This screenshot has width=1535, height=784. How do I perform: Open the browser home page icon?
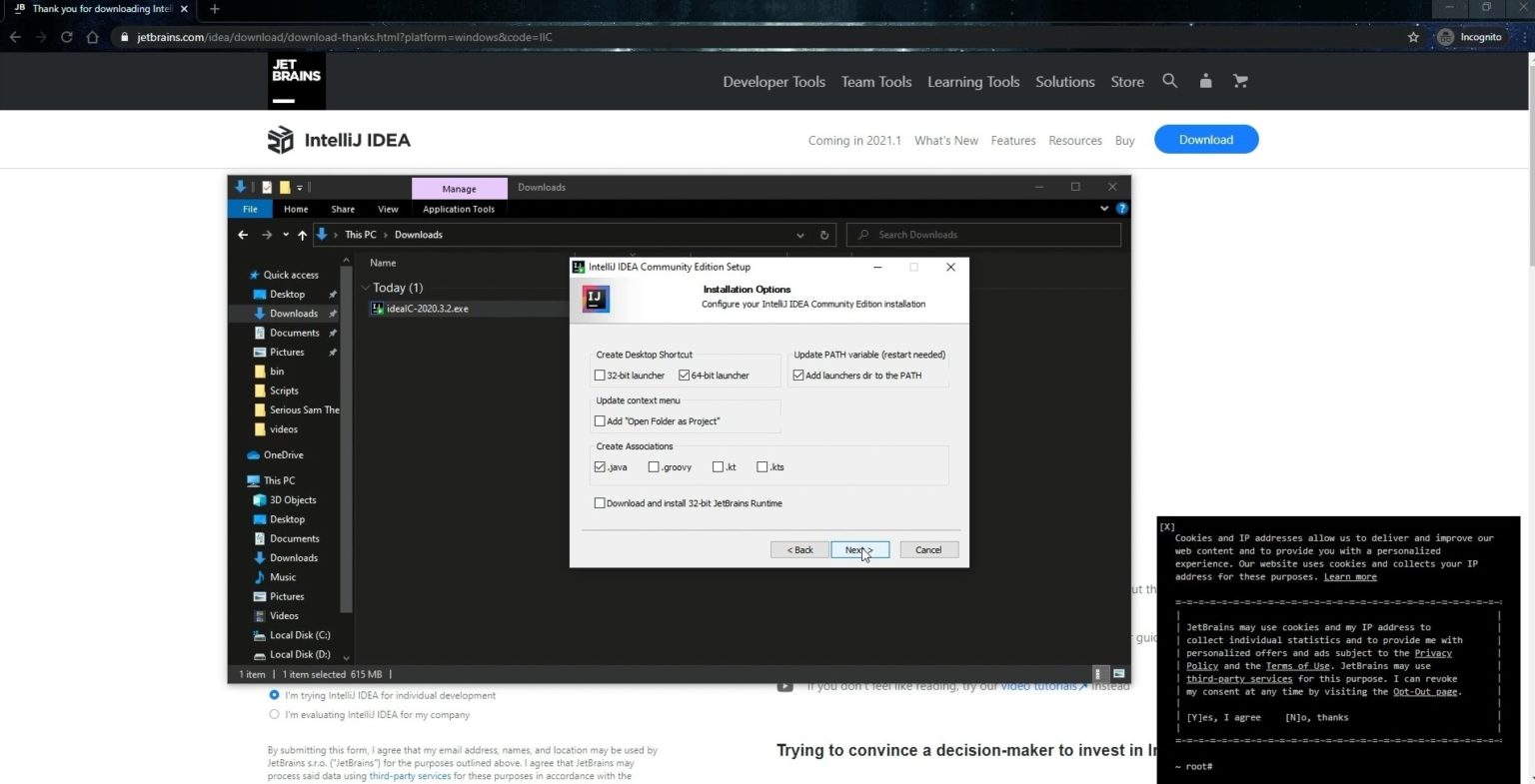coord(92,37)
